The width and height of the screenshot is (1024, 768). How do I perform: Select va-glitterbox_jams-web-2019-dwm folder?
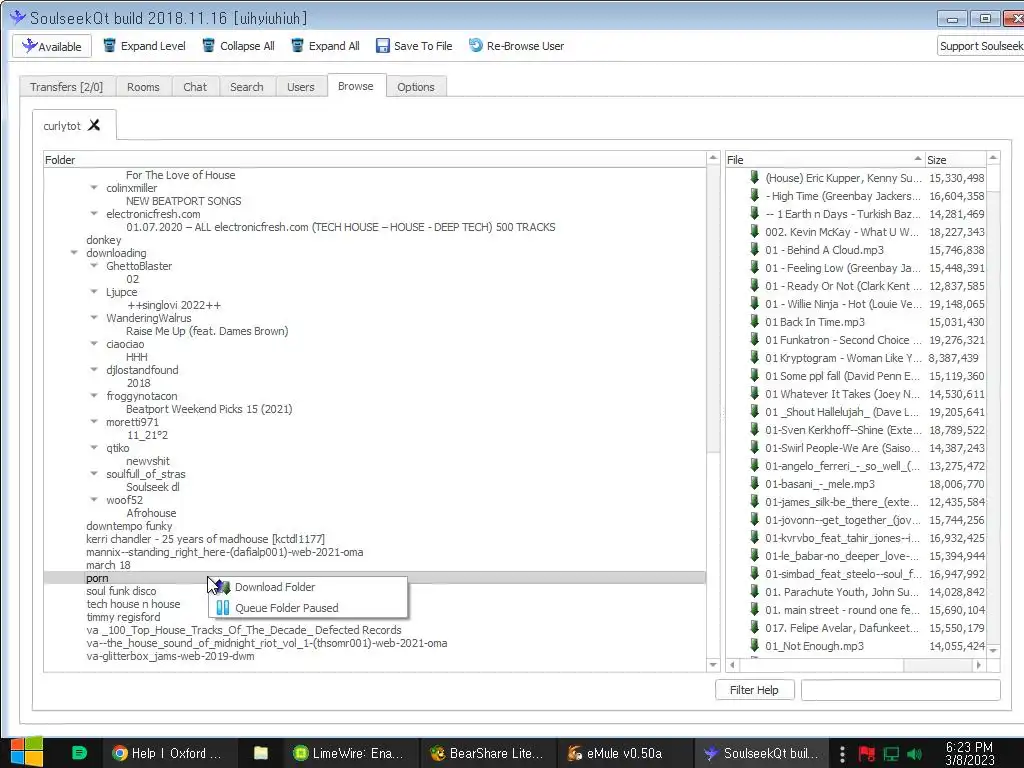tap(170, 656)
